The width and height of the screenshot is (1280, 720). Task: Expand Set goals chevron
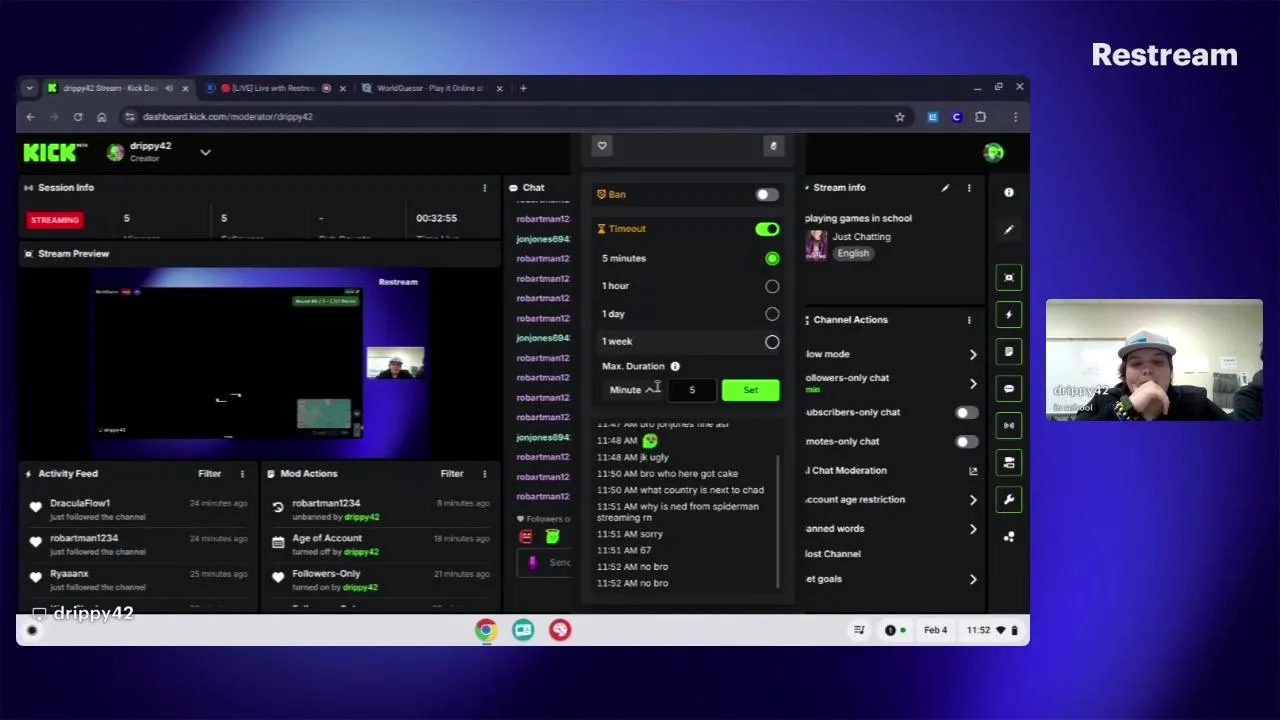[973, 579]
